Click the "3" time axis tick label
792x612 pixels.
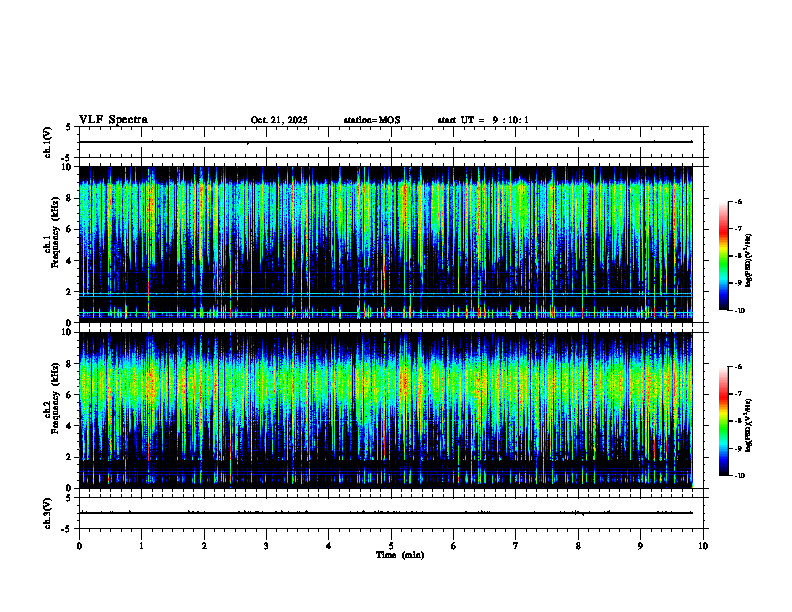click(x=266, y=546)
